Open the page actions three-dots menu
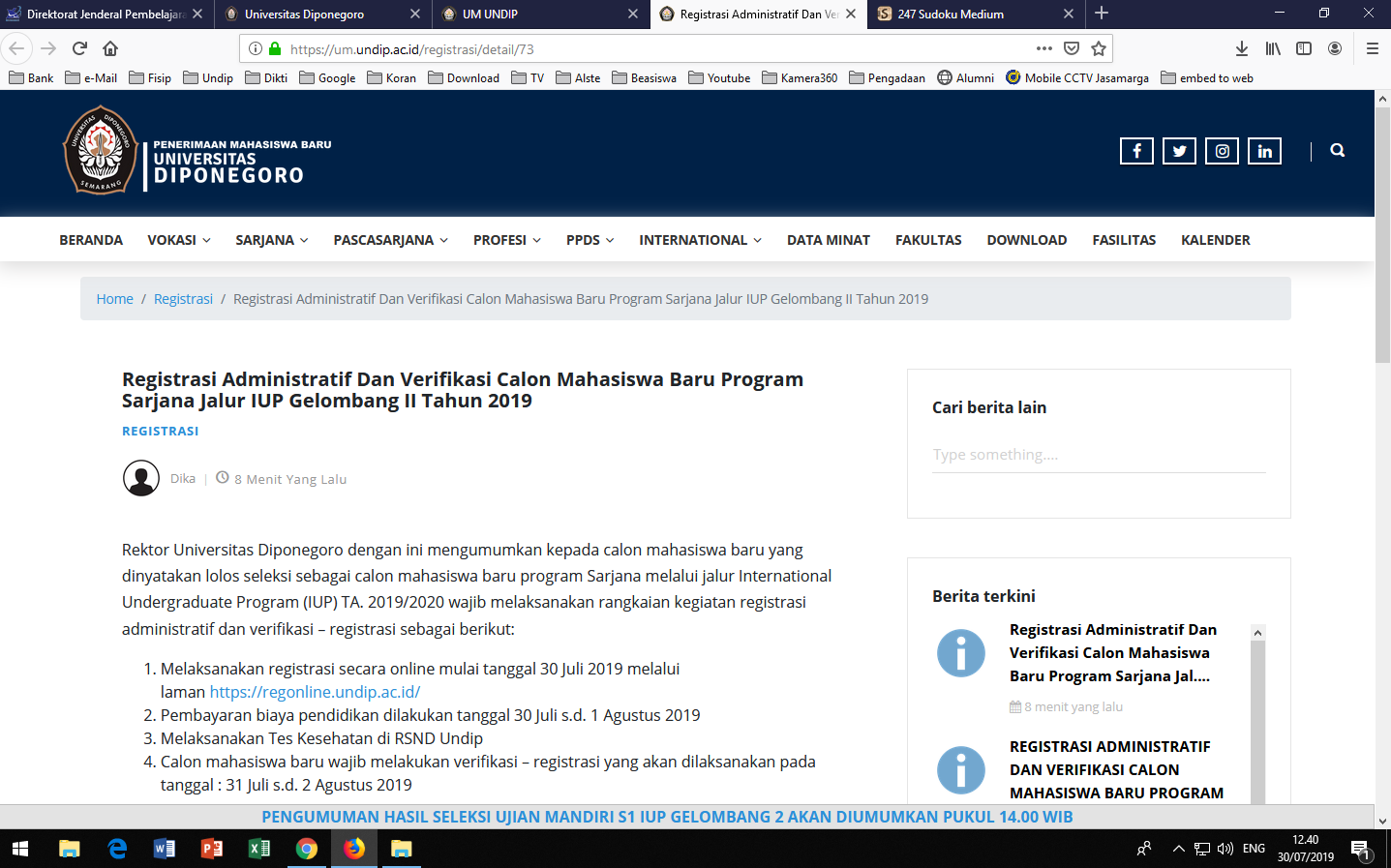The width and height of the screenshot is (1391, 868). click(1043, 48)
